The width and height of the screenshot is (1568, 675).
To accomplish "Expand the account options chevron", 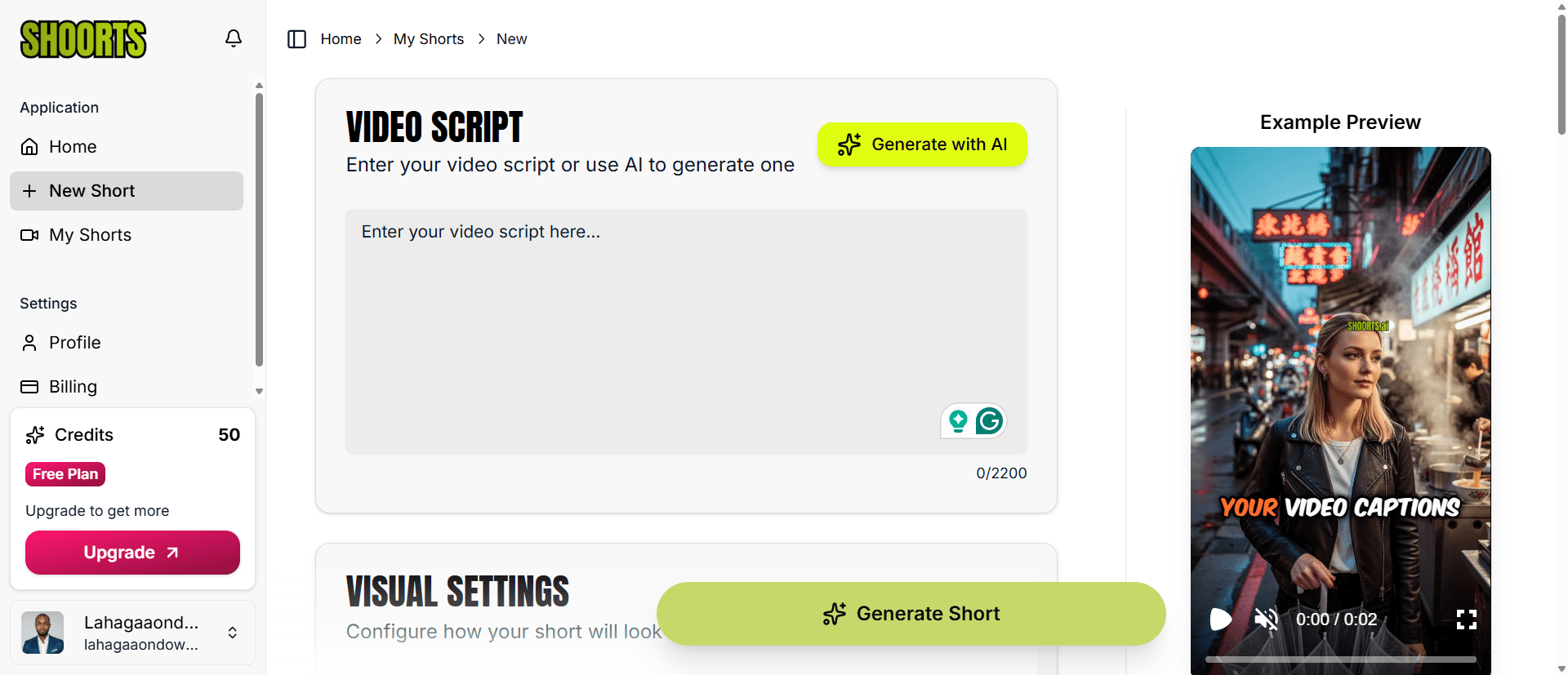I will 232,633.
